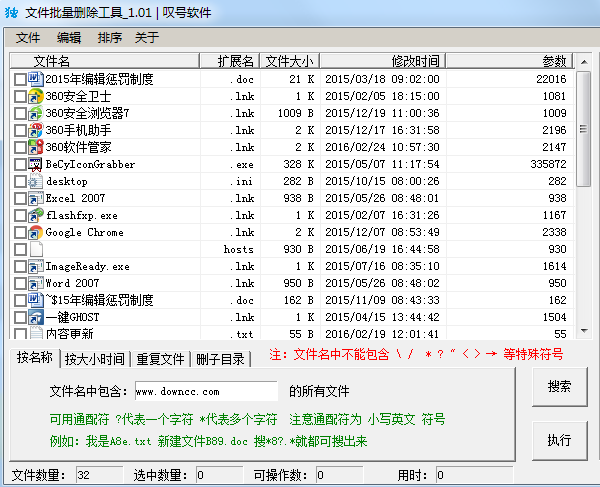Check the Google Chrome row checkbox

click(20, 233)
